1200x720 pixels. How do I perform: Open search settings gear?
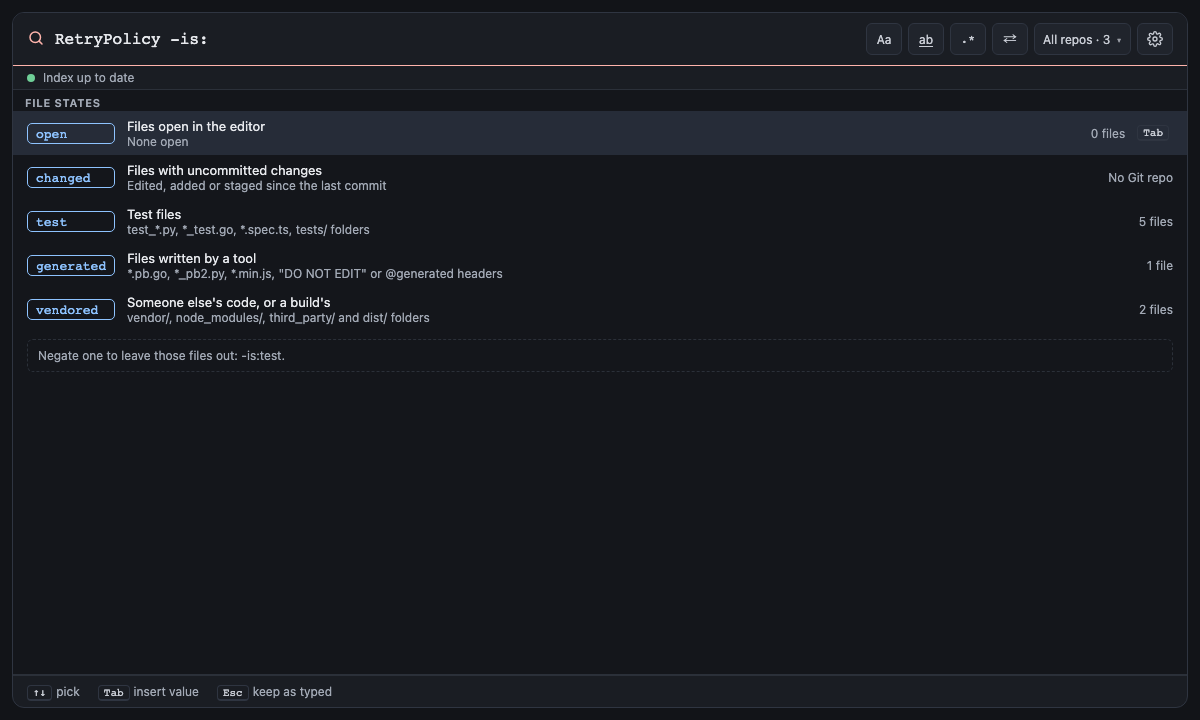coord(1155,39)
